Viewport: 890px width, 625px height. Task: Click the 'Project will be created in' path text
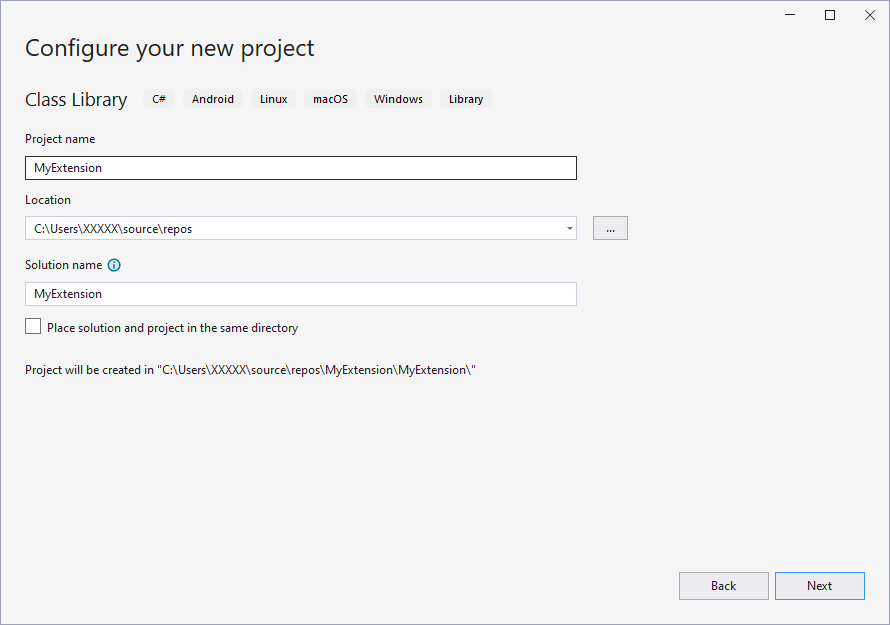[250, 370]
